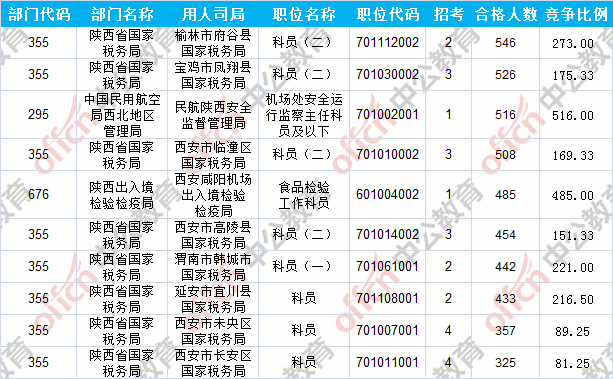Click position code 701011001 cell
The image size is (613, 379).
[387, 363]
